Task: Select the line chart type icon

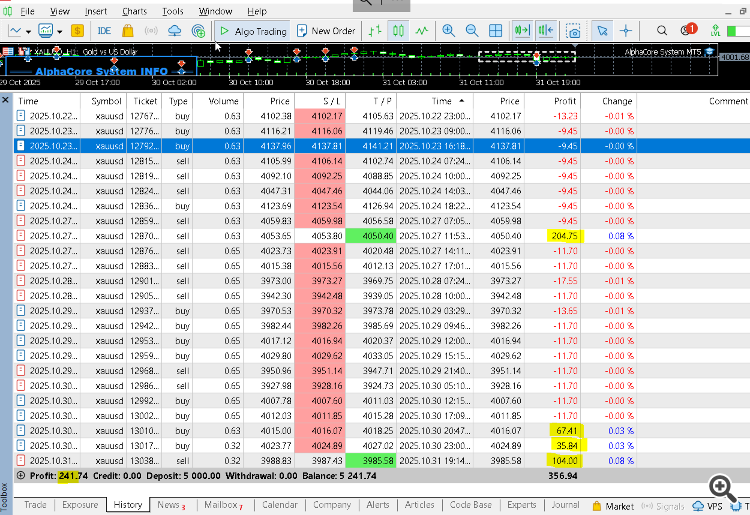Action: coord(421,31)
